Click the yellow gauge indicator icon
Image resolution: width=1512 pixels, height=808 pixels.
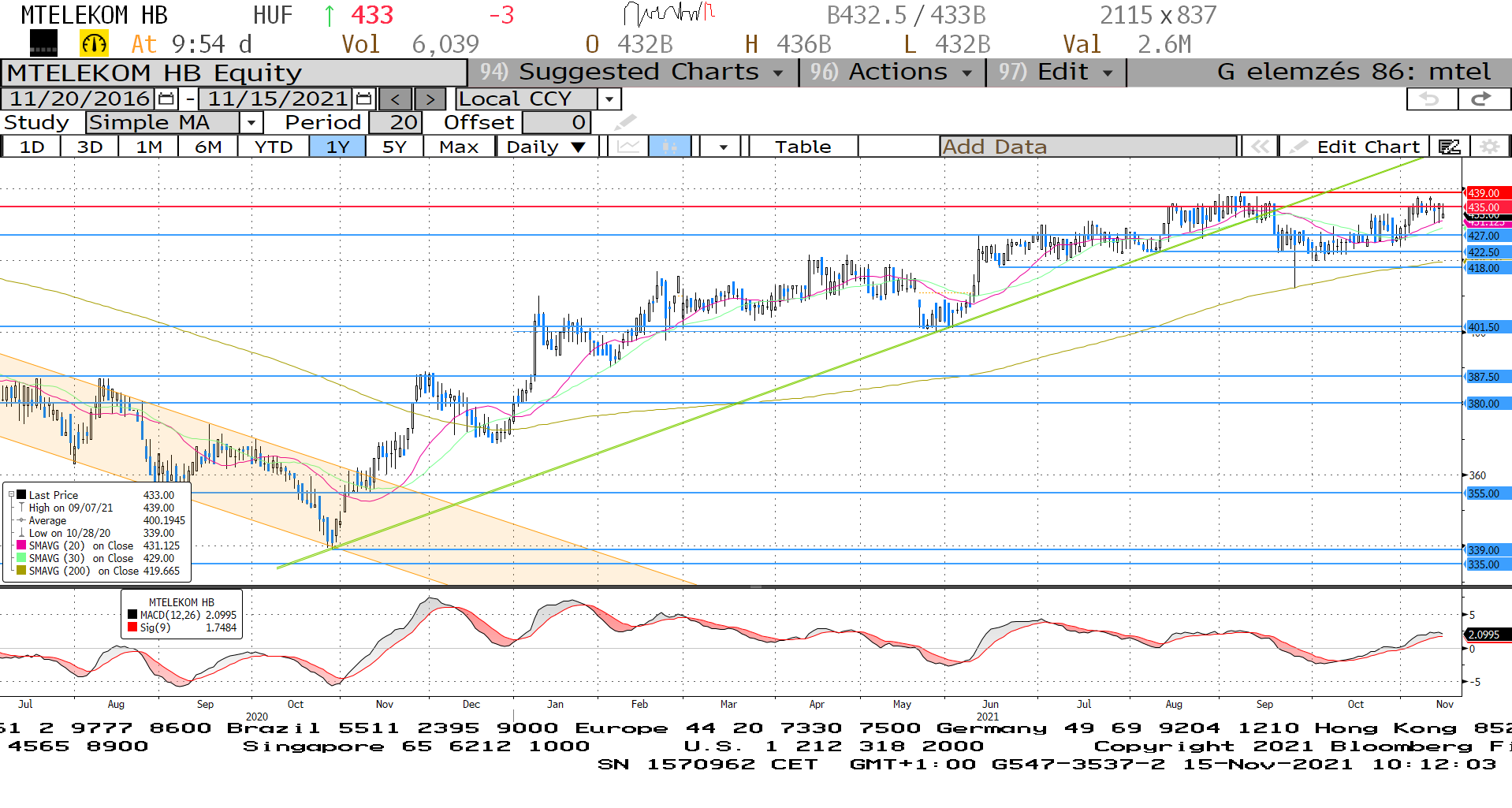[94, 44]
